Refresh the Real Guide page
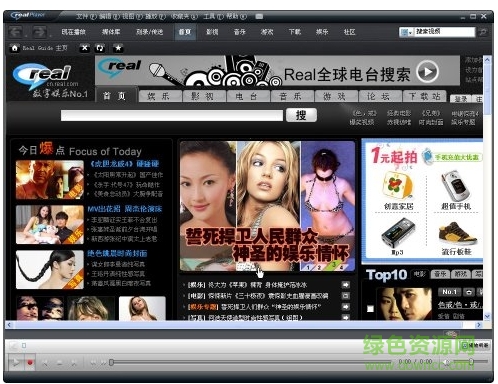 pyautogui.click(x=100, y=48)
